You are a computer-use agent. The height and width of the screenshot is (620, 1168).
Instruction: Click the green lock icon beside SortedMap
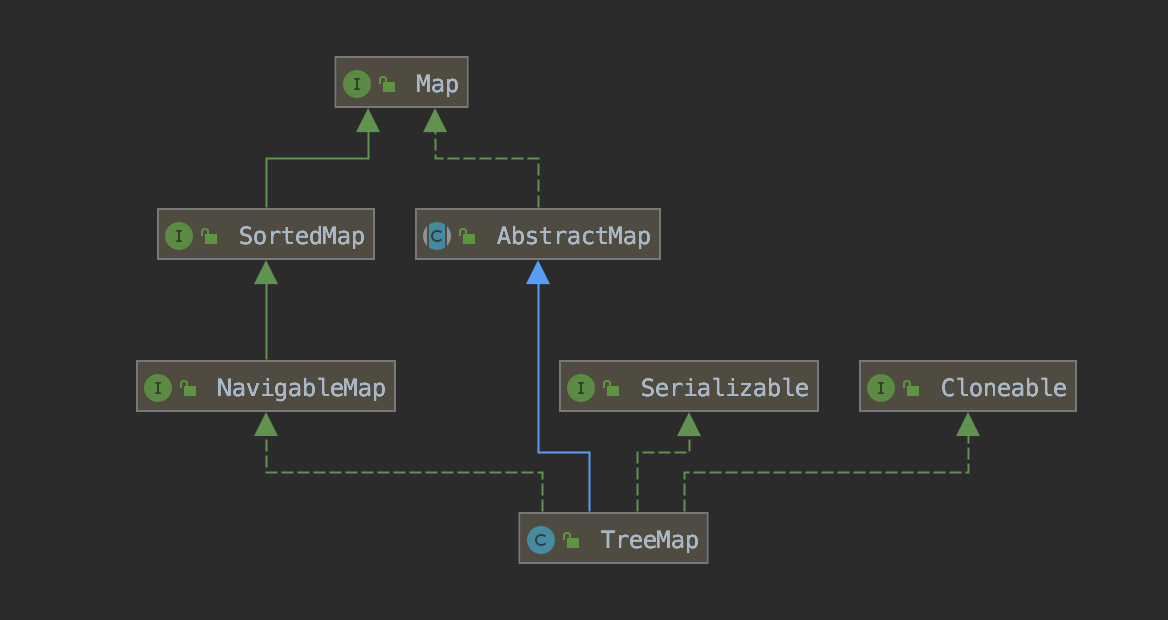(x=209, y=237)
